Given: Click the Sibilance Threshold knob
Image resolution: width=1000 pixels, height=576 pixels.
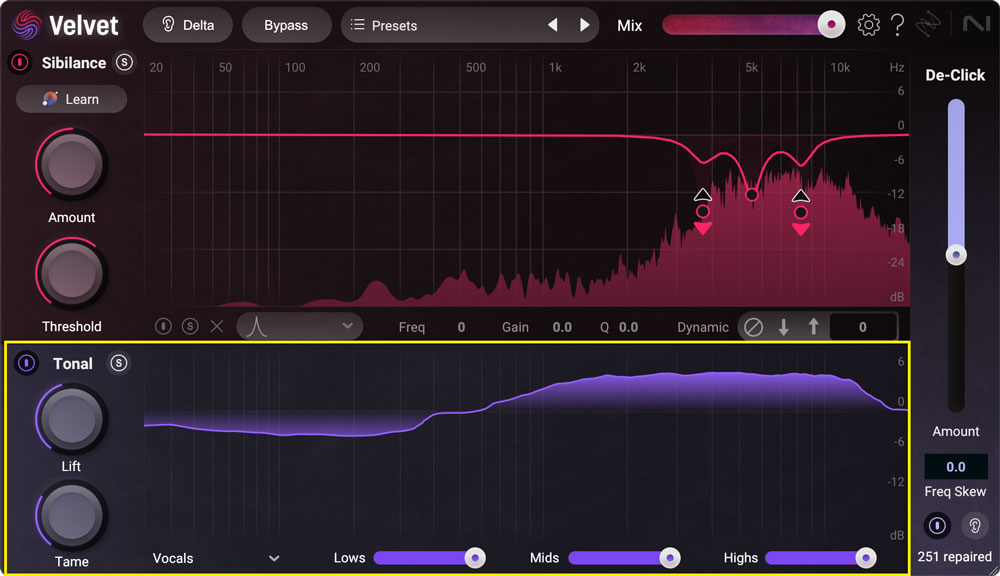Looking at the screenshot, I should (71, 273).
